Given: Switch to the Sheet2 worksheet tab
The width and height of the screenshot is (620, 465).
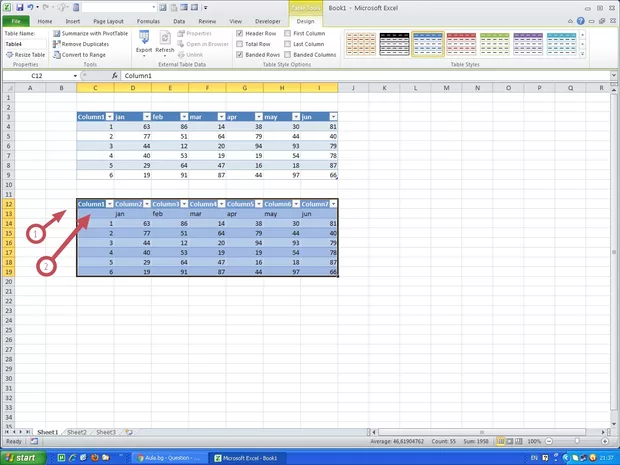Looking at the screenshot, I should (x=75, y=432).
